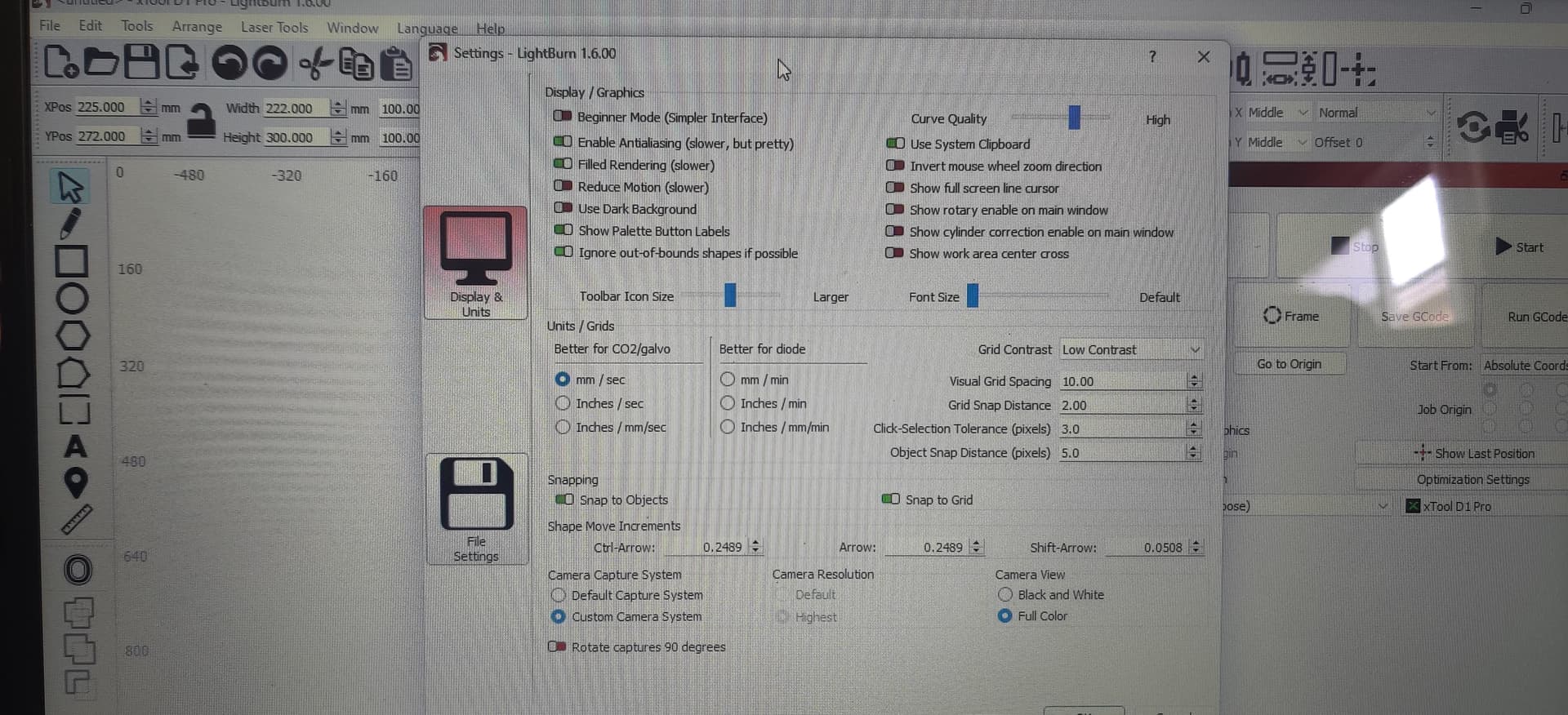
Task: Toggle Snap to Grid switch
Action: tap(891, 499)
